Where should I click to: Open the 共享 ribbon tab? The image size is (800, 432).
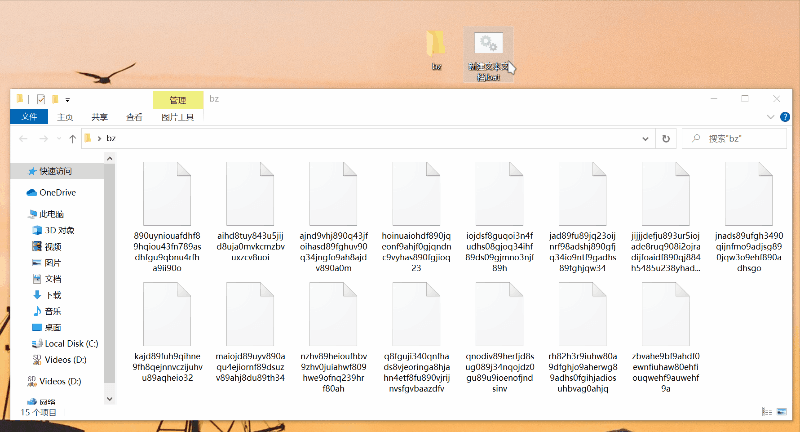tap(100, 116)
